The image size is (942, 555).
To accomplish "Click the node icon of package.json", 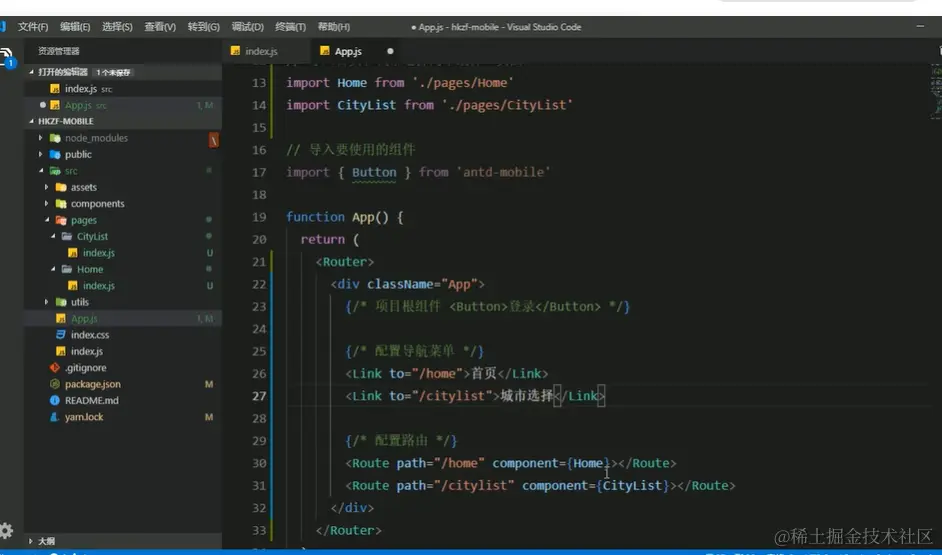I will tap(55, 384).
